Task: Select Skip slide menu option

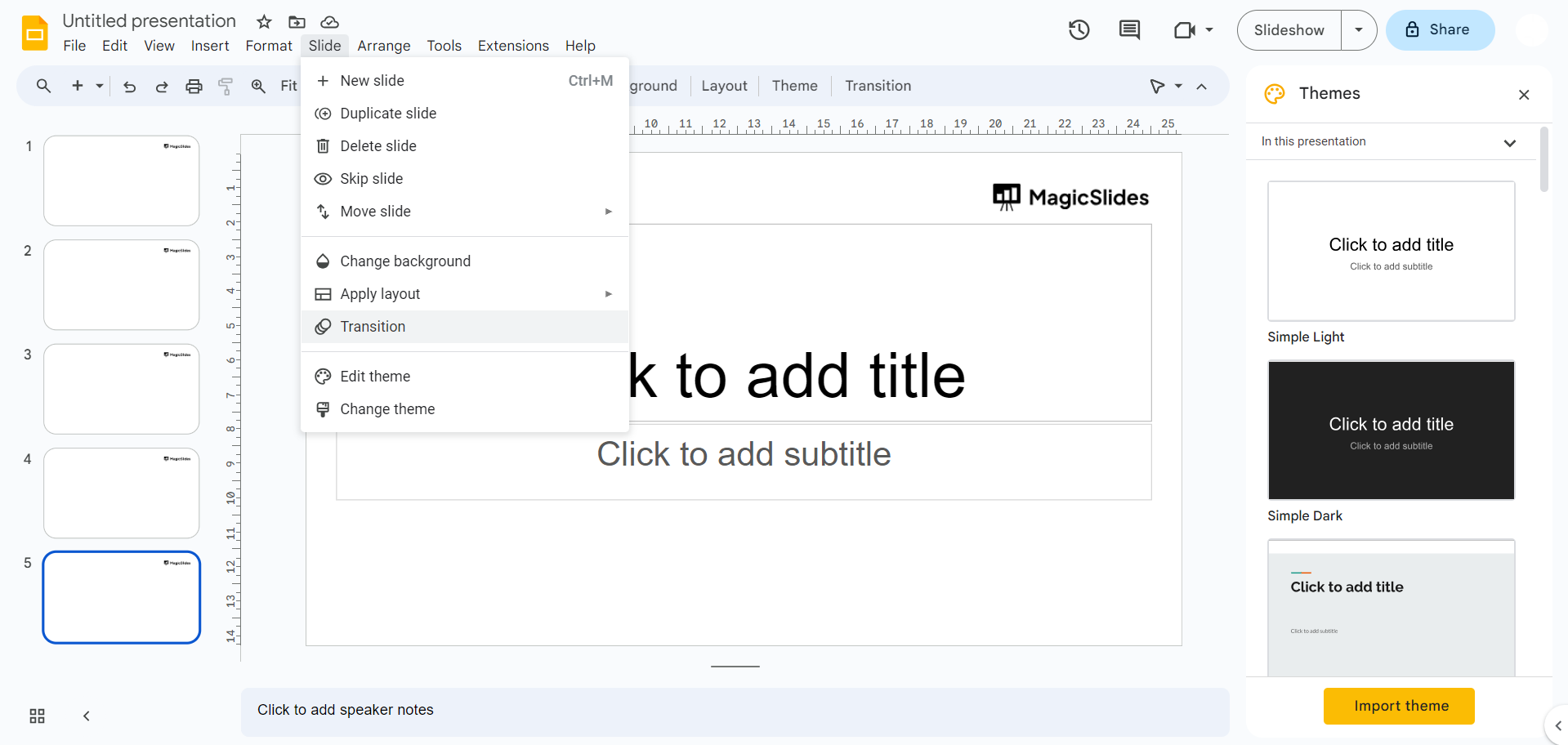Action: tap(371, 179)
